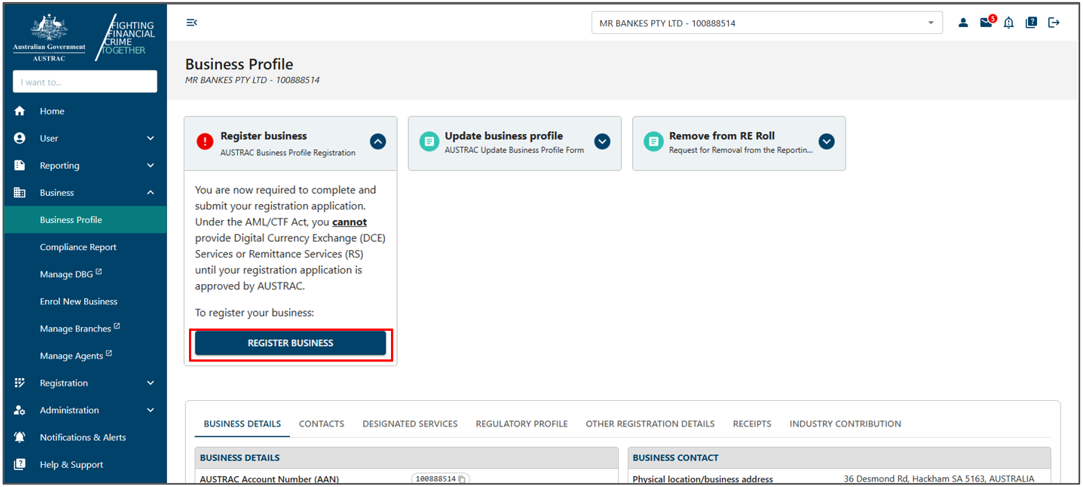This screenshot has height=487, width=1083.
Task: Click the green form icon on Update business profile
Action: point(430,142)
